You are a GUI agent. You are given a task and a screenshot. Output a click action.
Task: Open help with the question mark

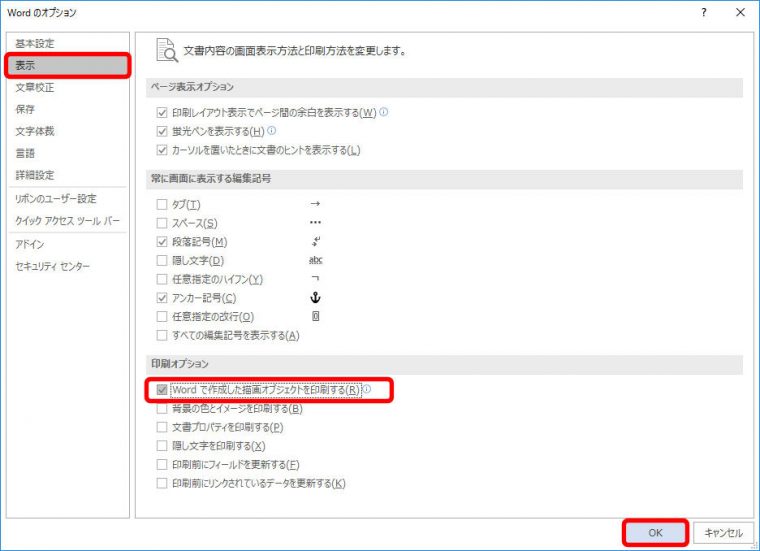704,13
